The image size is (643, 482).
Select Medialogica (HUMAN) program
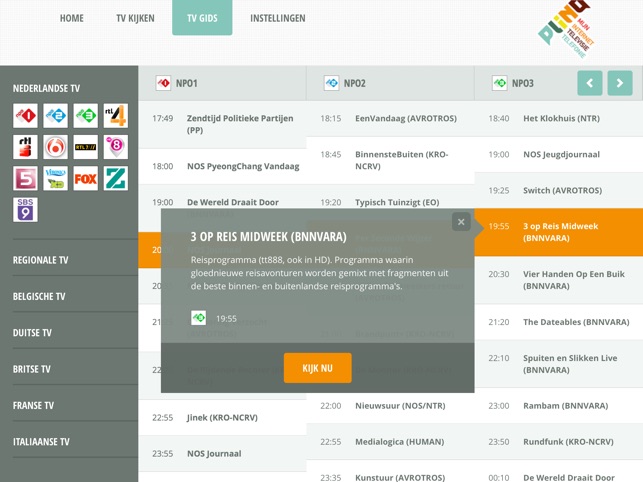(x=390, y=442)
